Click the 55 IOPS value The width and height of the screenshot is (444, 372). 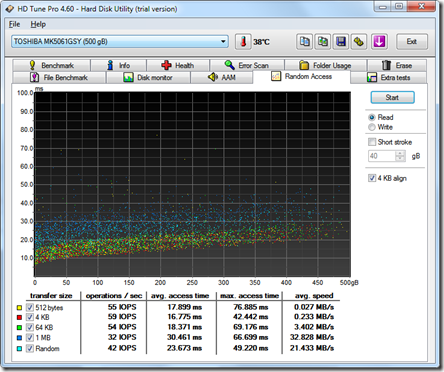click(x=122, y=307)
